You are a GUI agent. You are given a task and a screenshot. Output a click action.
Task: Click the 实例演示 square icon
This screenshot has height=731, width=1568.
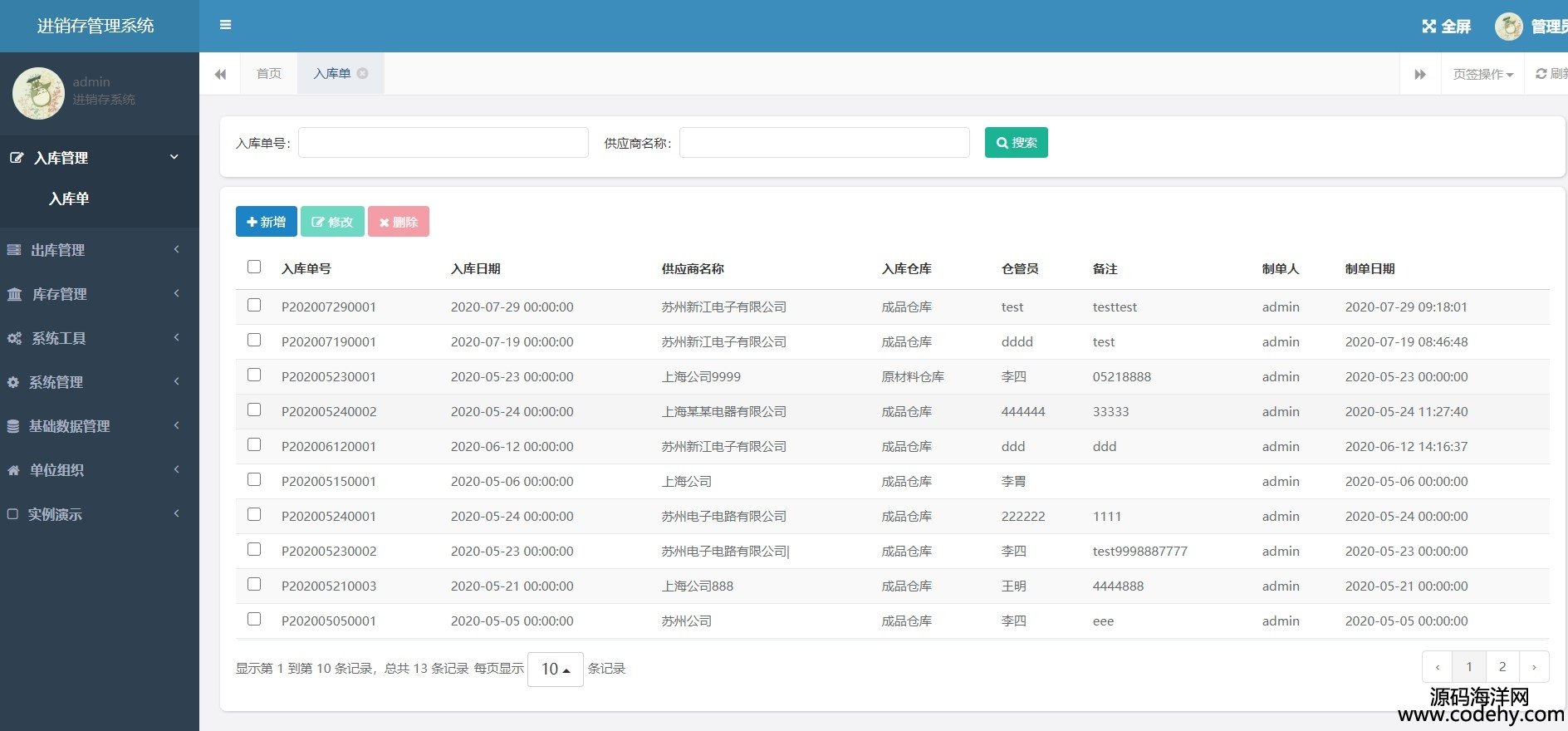click(x=12, y=514)
